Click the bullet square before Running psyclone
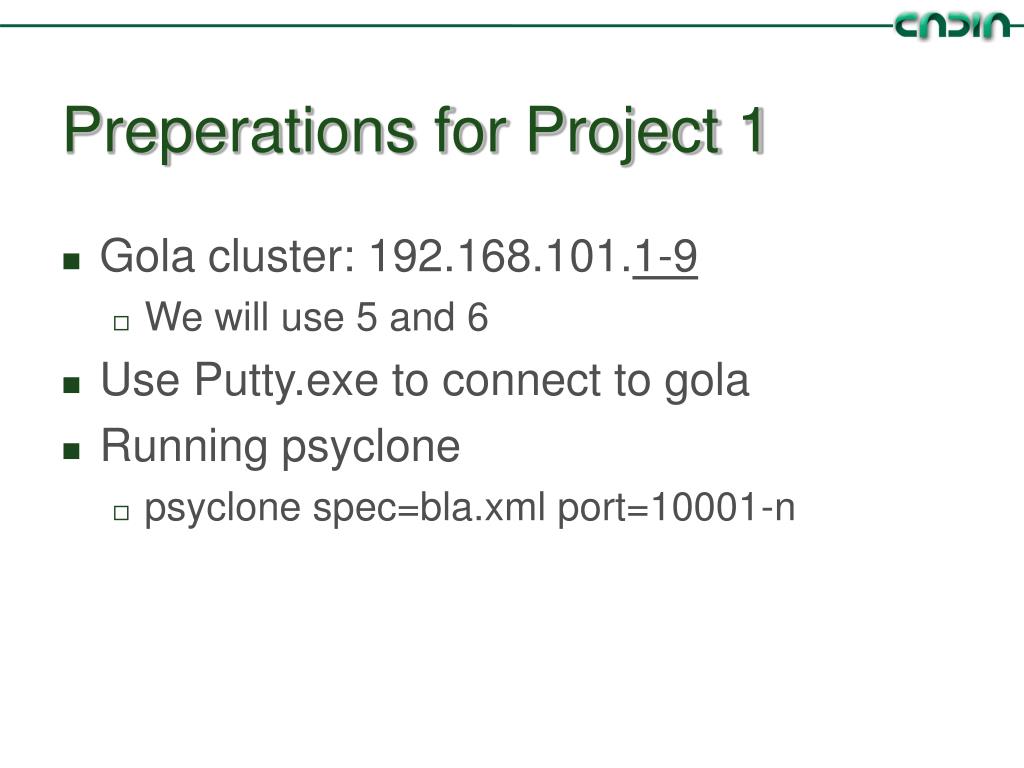The image size is (1024, 768). click(71, 451)
